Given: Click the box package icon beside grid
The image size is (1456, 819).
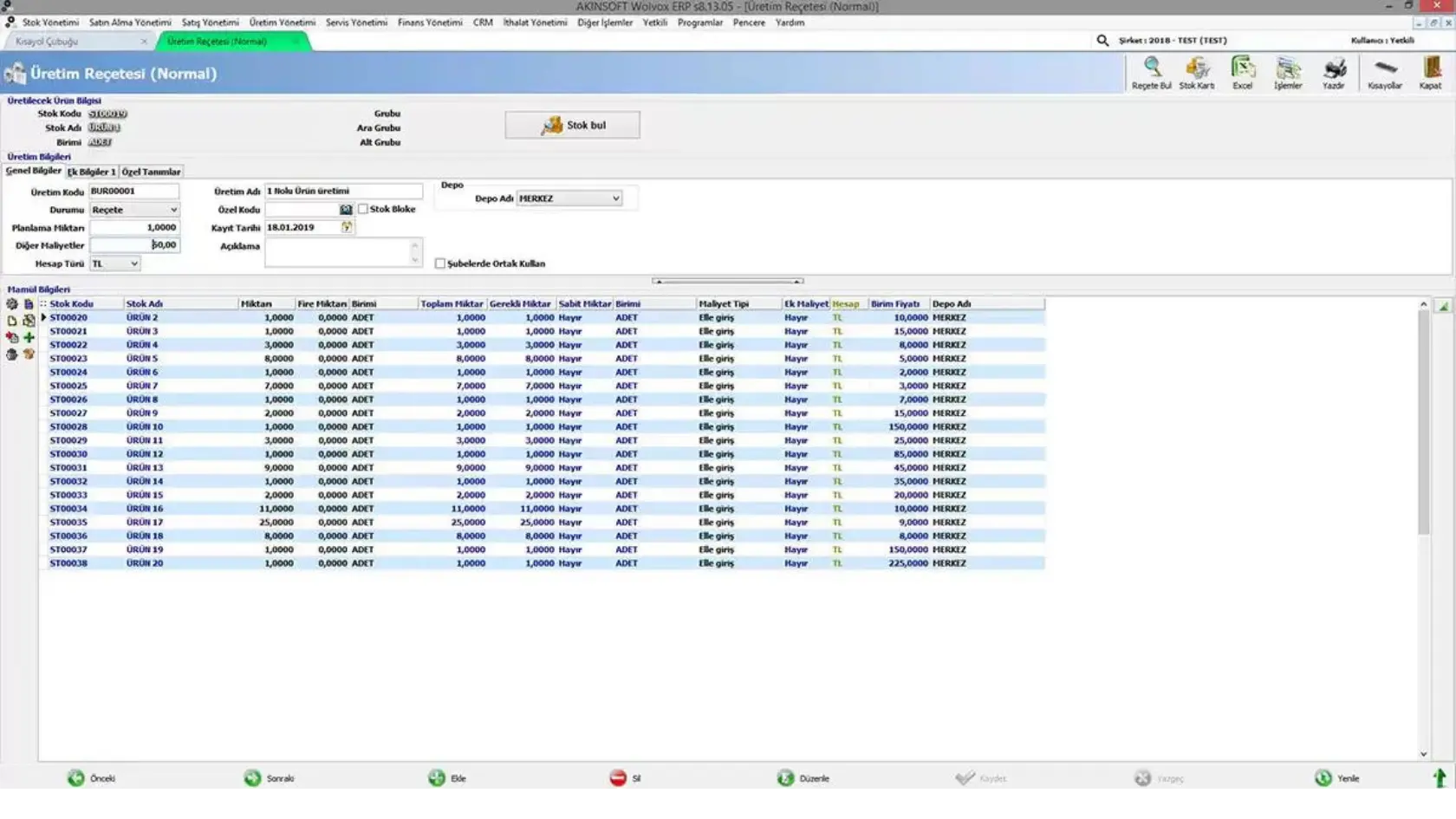Looking at the screenshot, I should pos(29,354).
